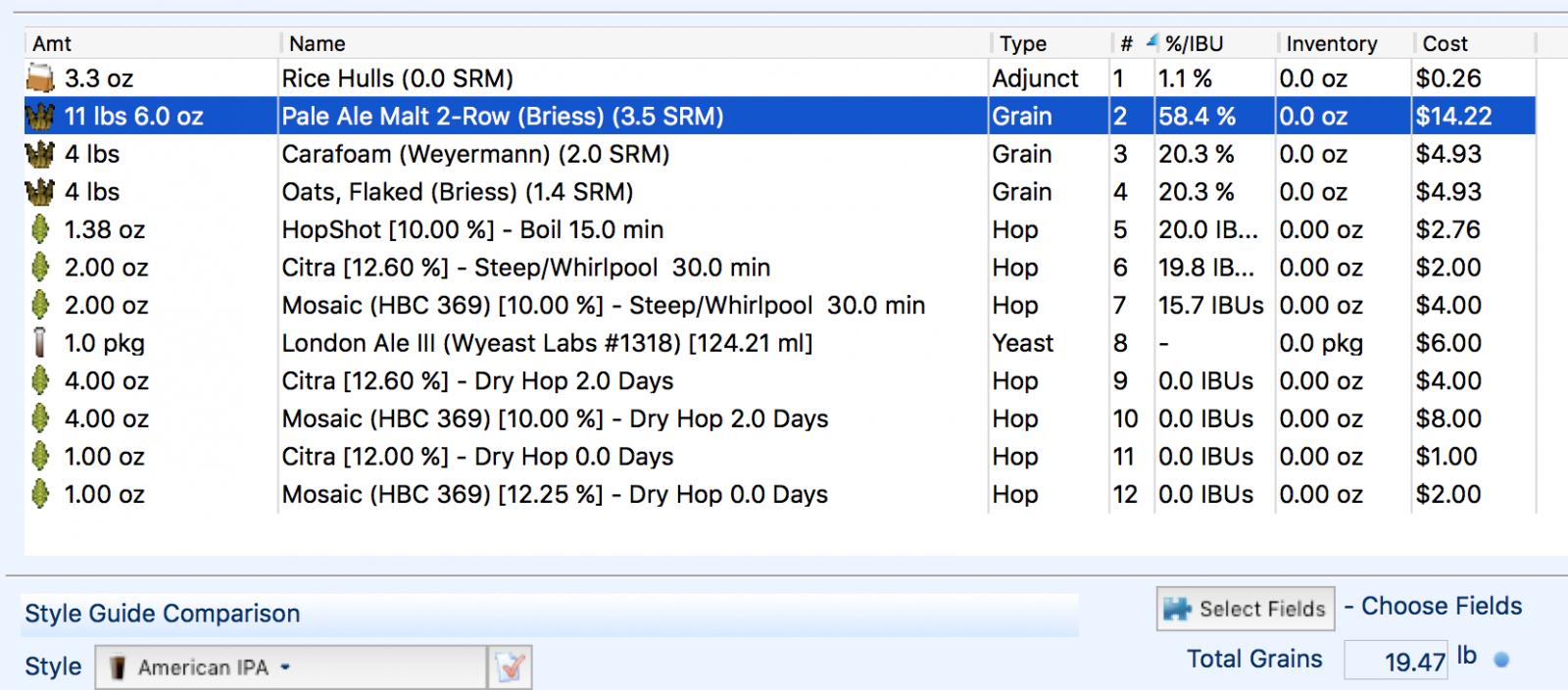Click the 3.3 oz amount cell
1568x690 pixels.
(99, 78)
